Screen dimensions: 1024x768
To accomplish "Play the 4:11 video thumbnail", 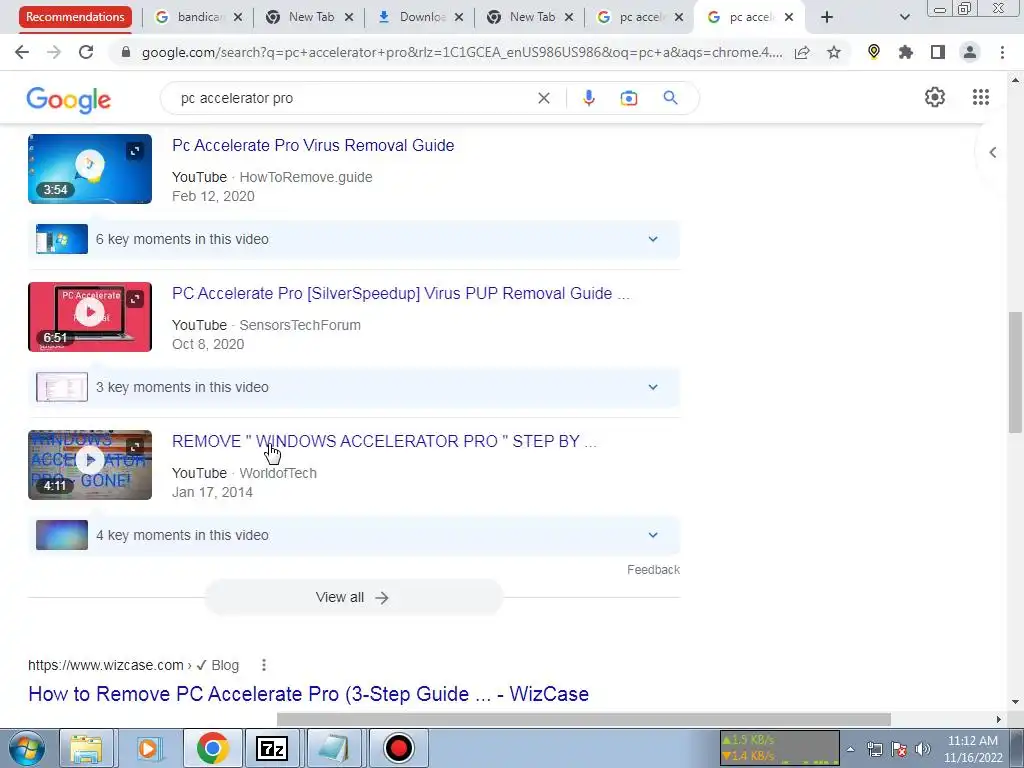I will [x=90, y=465].
